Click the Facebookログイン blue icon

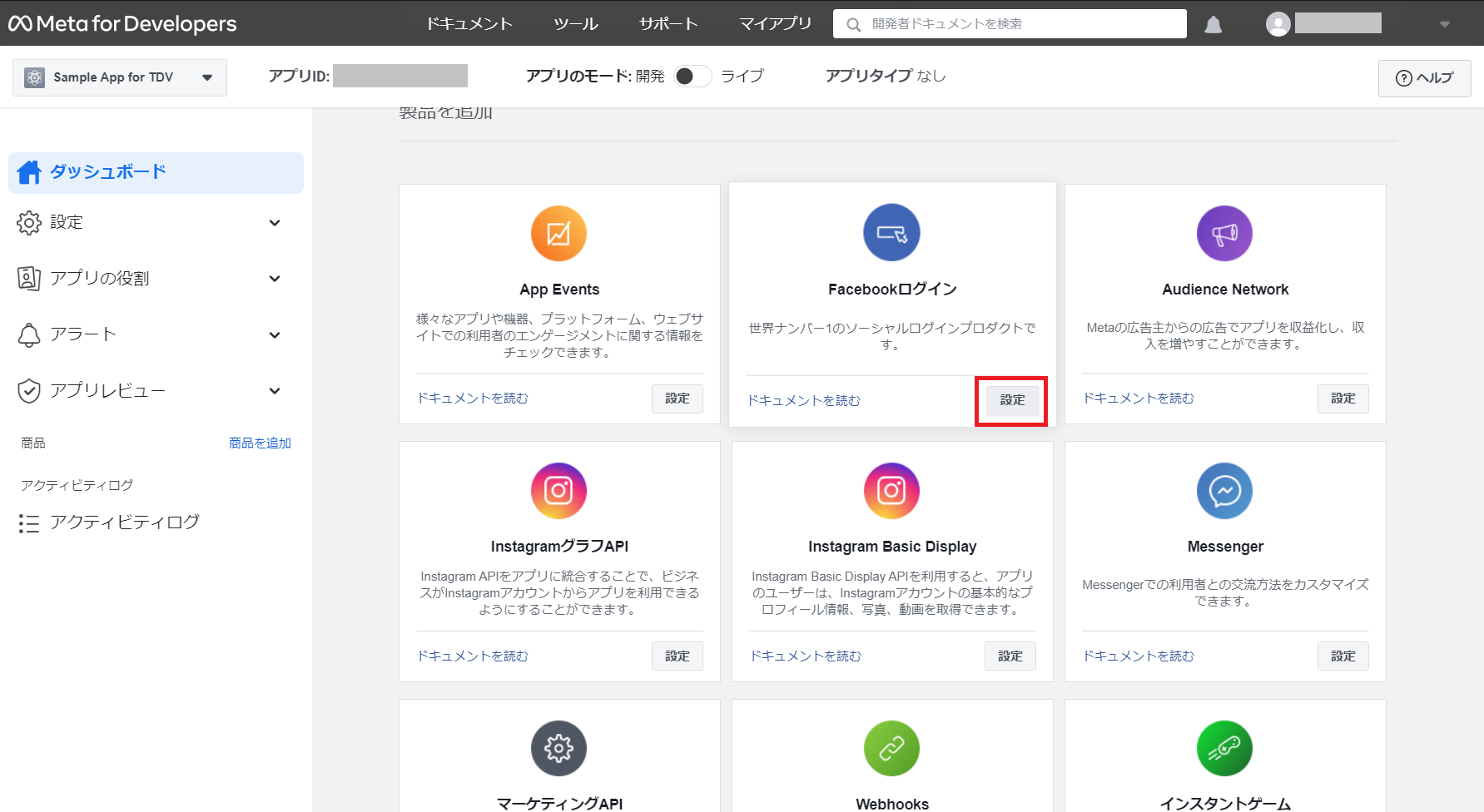point(891,232)
